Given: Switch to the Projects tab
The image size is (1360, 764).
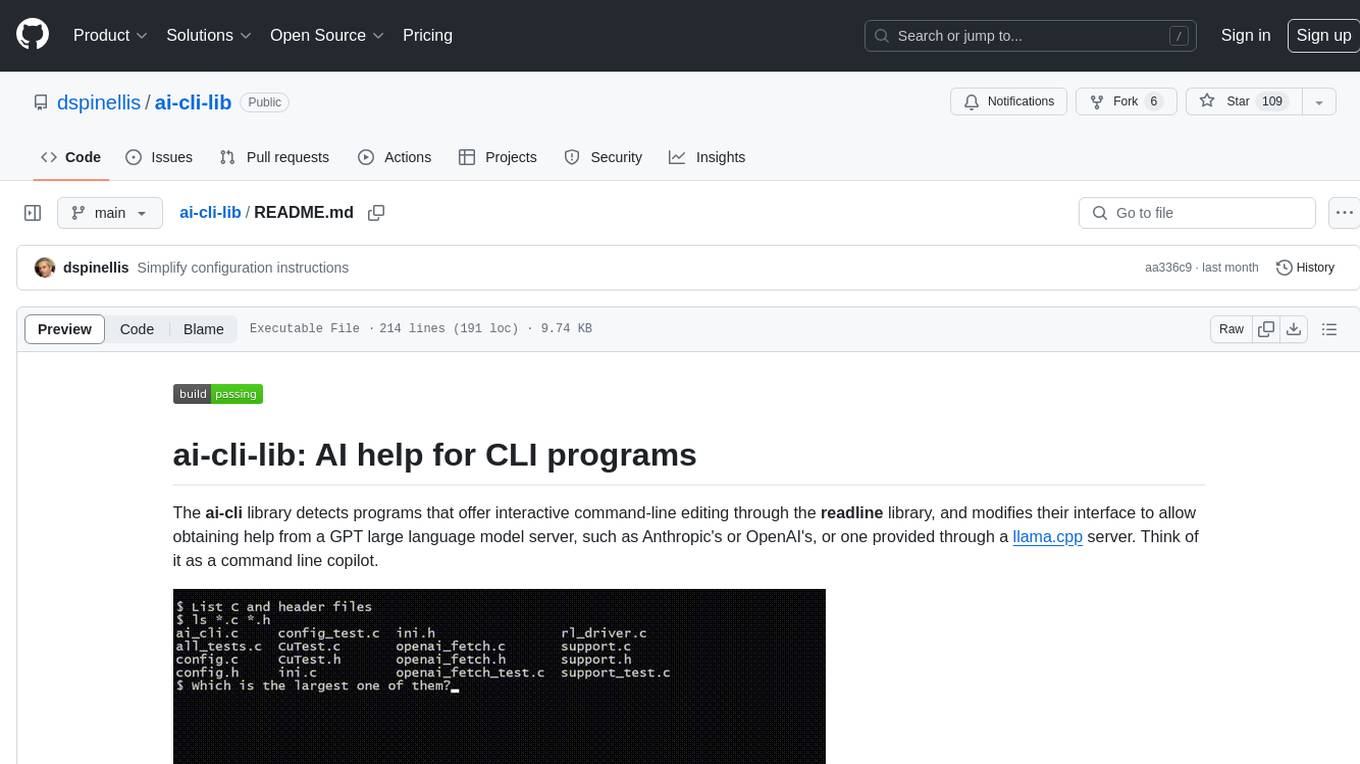Looking at the screenshot, I should click(497, 157).
